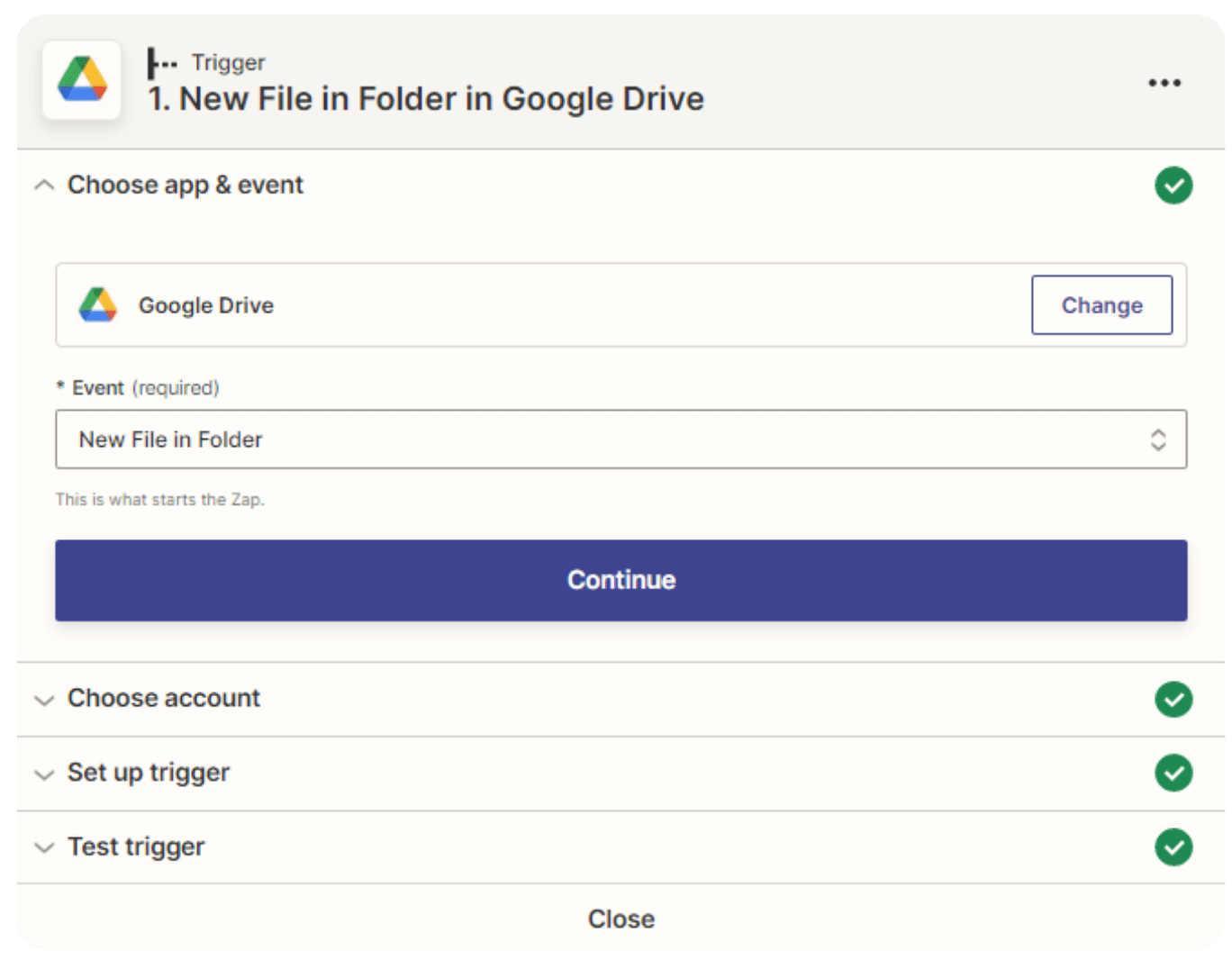Click green checkmark for Choose account
The width and height of the screenshot is (1232, 969).
1173,699
